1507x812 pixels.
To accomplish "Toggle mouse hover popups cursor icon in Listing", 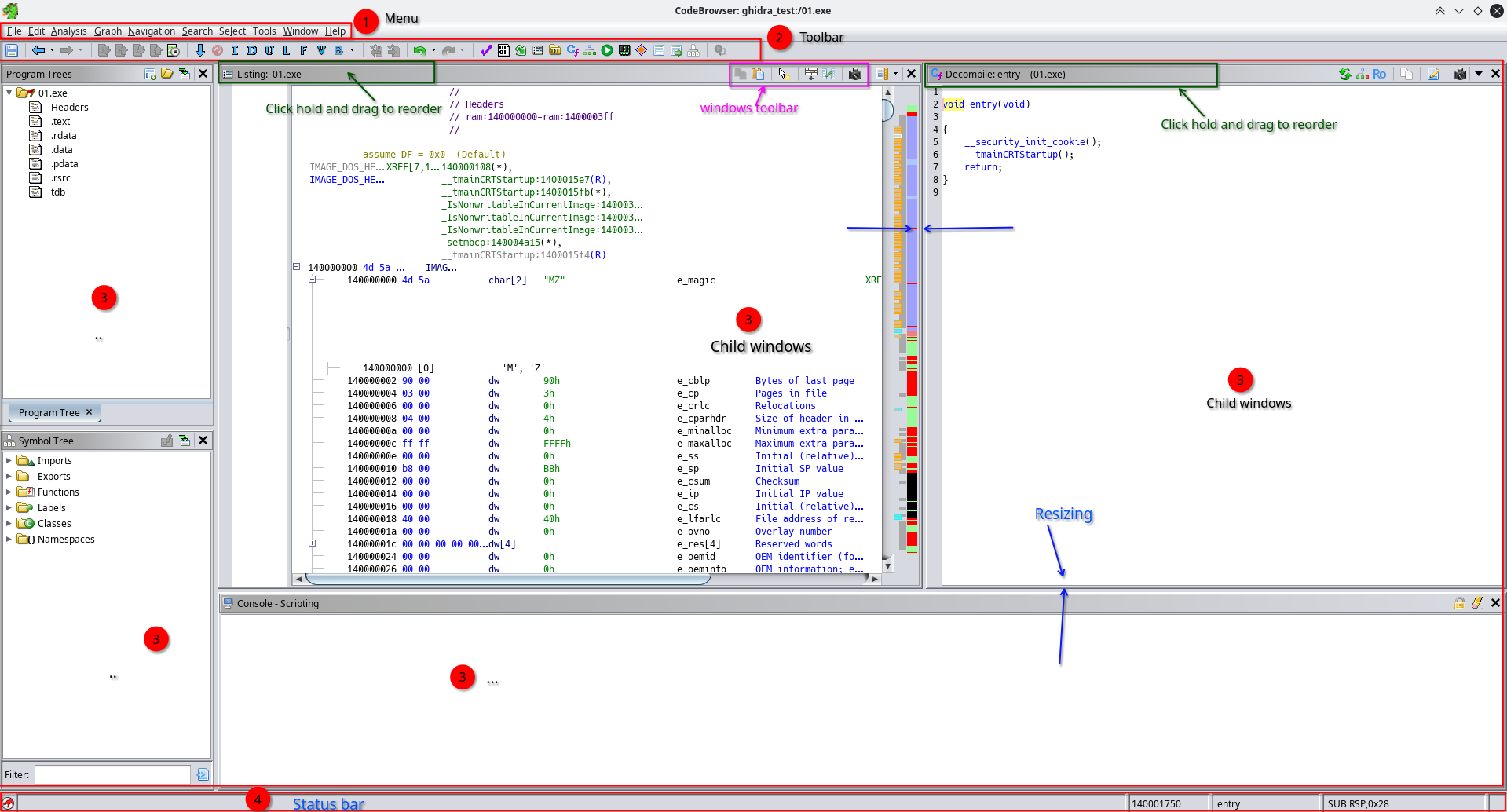I will pyautogui.click(x=783, y=74).
